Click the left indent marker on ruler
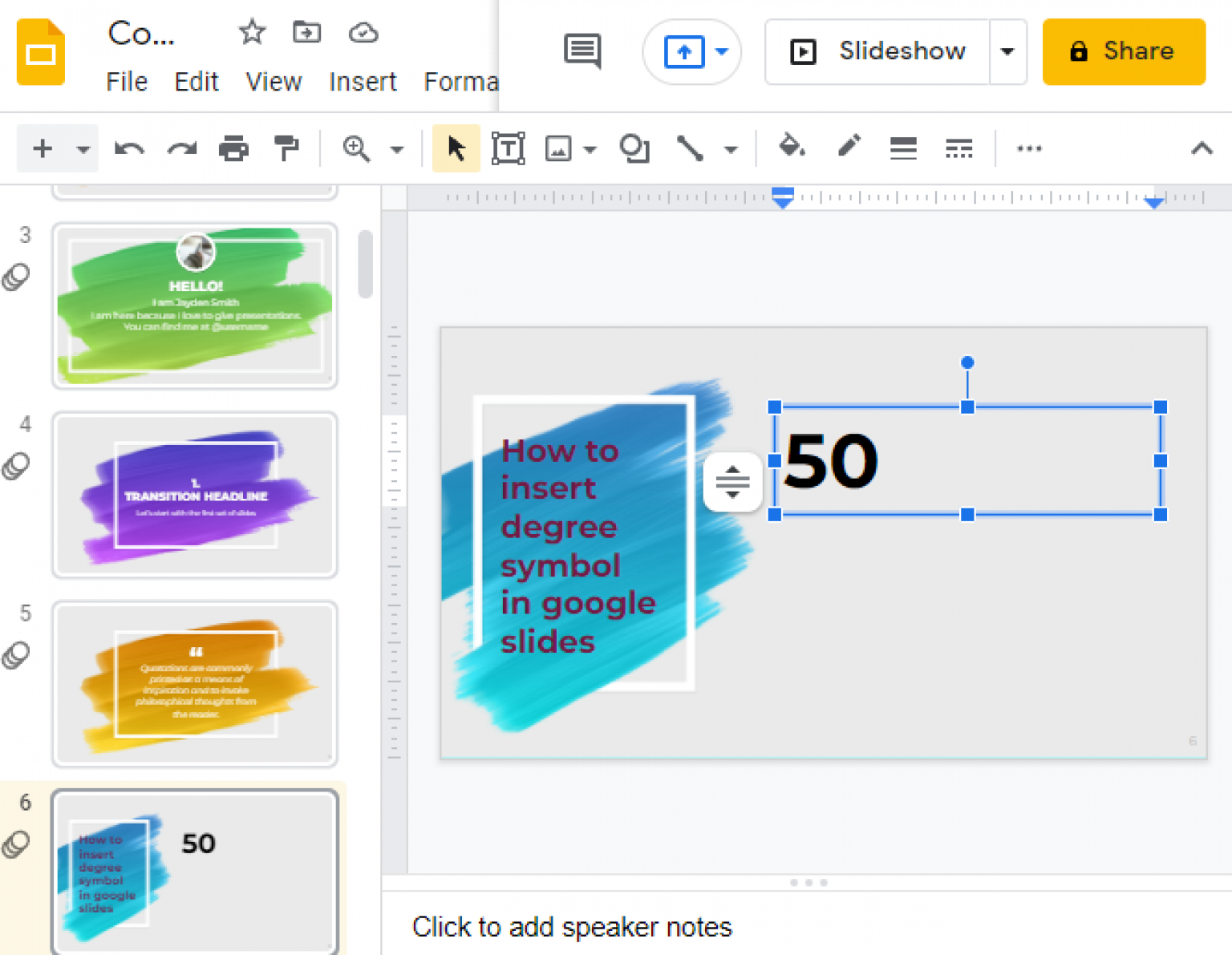 pyautogui.click(x=783, y=197)
